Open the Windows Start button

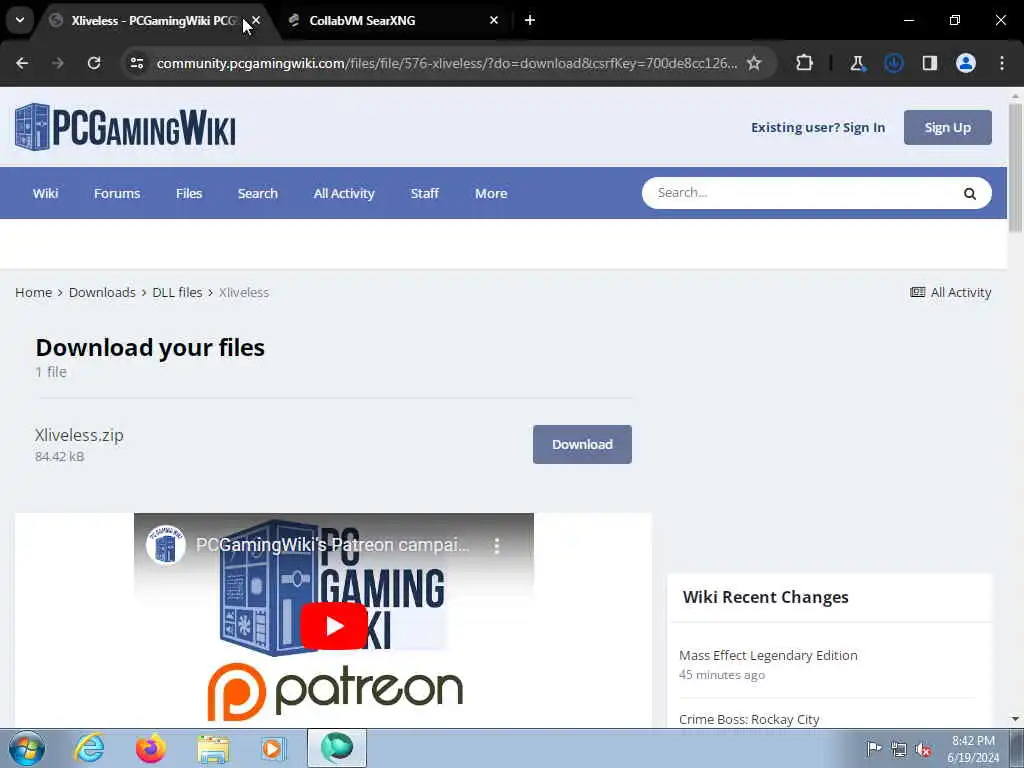click(x=26, y=748)
